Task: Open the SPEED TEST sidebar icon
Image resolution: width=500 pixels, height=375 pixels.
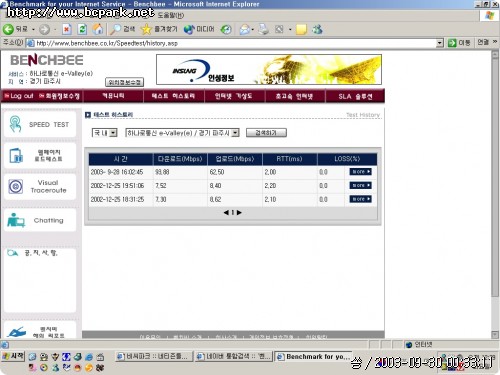Action: click(x=15, y=124)
